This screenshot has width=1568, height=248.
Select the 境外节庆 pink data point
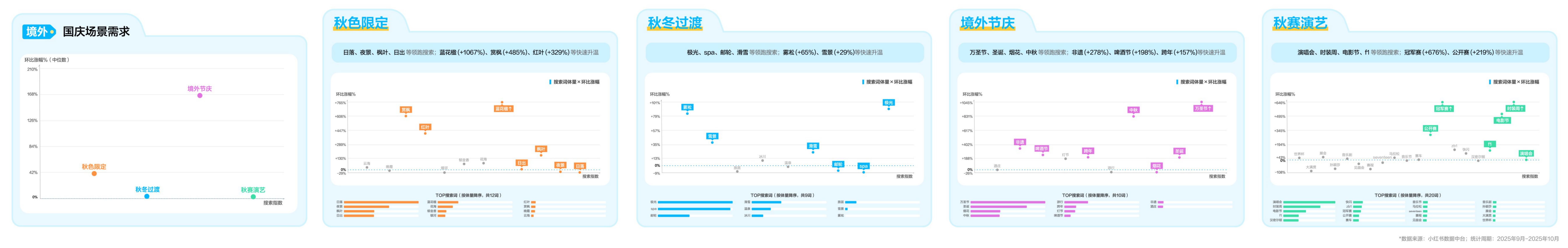click(x=200, y=96)
